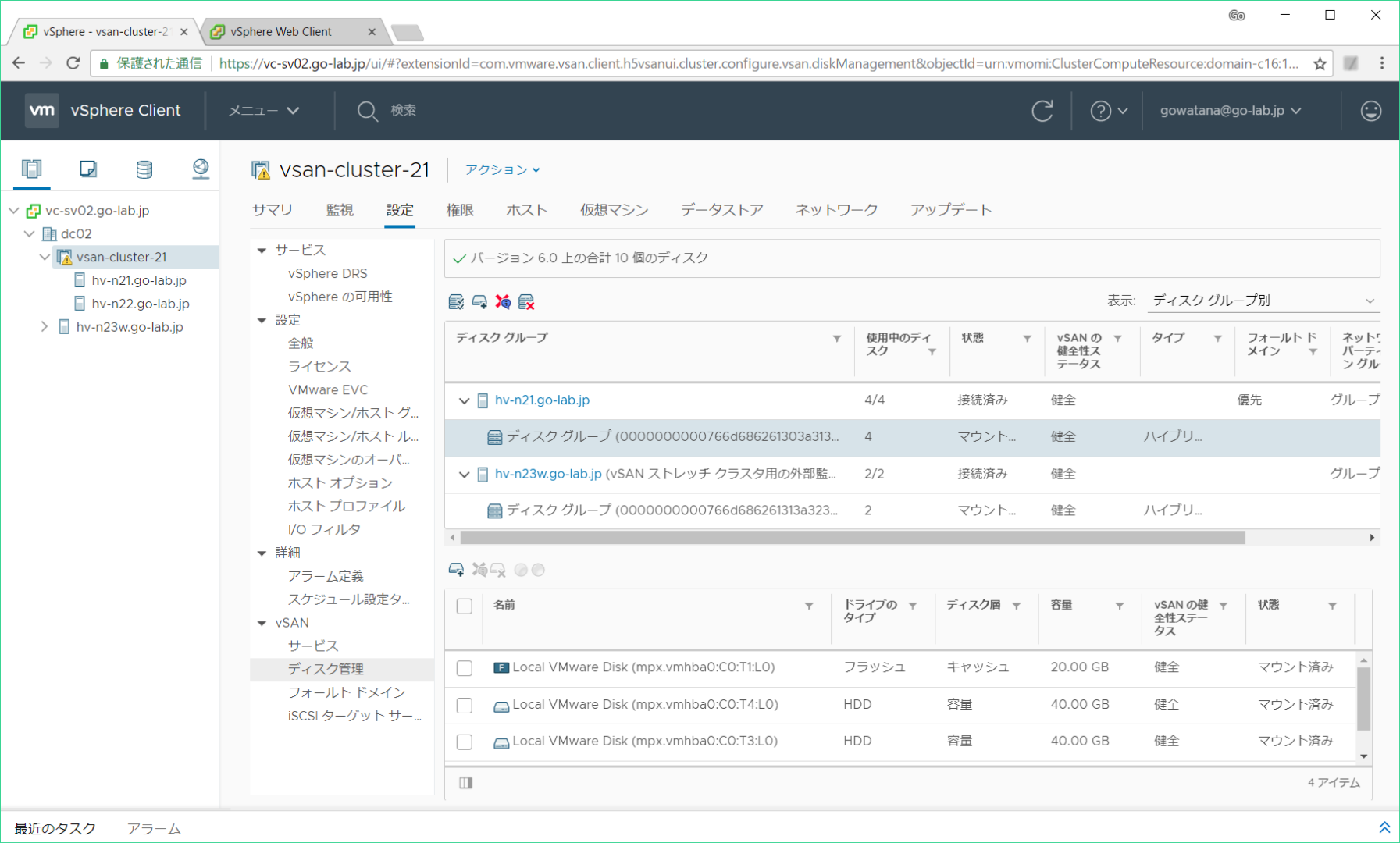Viewport: 1400px width, 843px height.
Task: Check the mpx.vmhba0:C0:T3:L0 disk checkbox
Action: coord(465,742)
